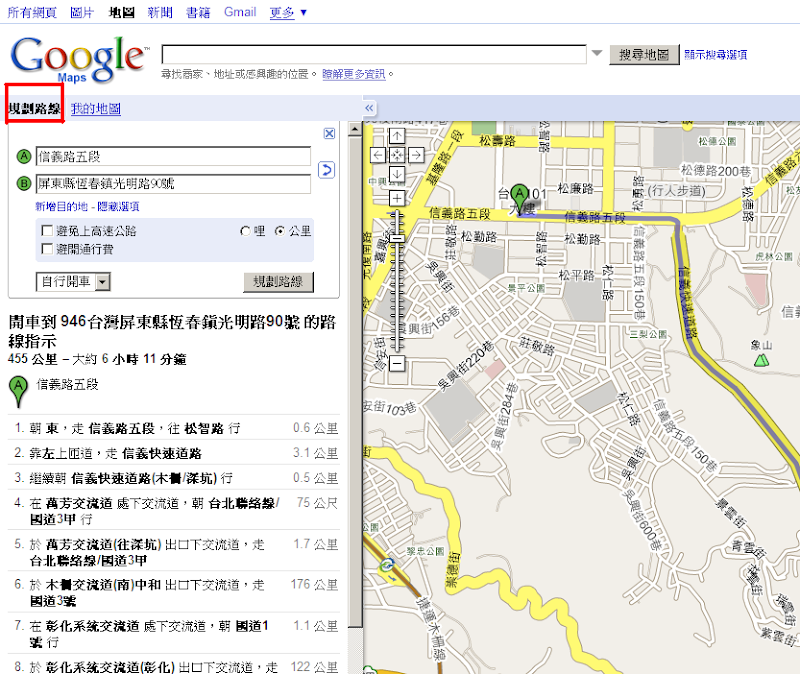Click 瞭解更多資訊 learn more link
The width and height of the screenshot is (800, 674).
[x=354, y=74]
